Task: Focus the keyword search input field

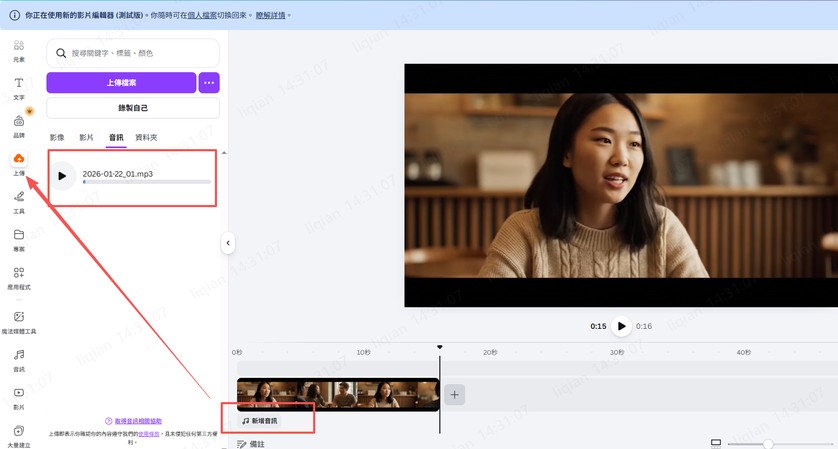Action: point(133,53)
